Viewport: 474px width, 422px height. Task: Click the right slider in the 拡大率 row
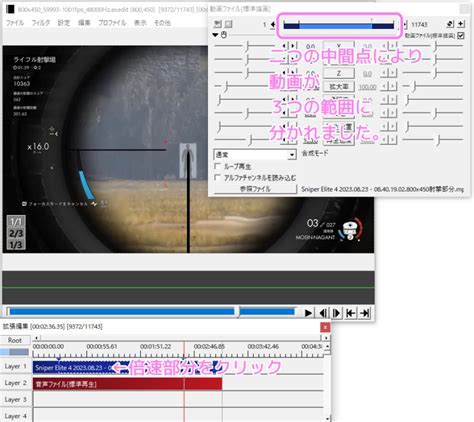tap(433, 86)
